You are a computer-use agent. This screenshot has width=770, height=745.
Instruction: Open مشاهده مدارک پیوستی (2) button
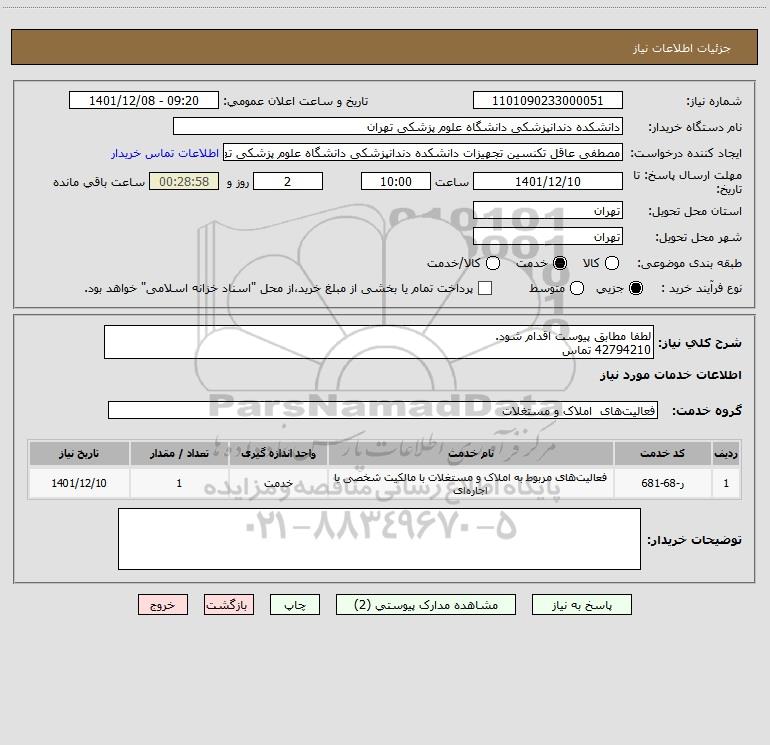pos(426,605)
